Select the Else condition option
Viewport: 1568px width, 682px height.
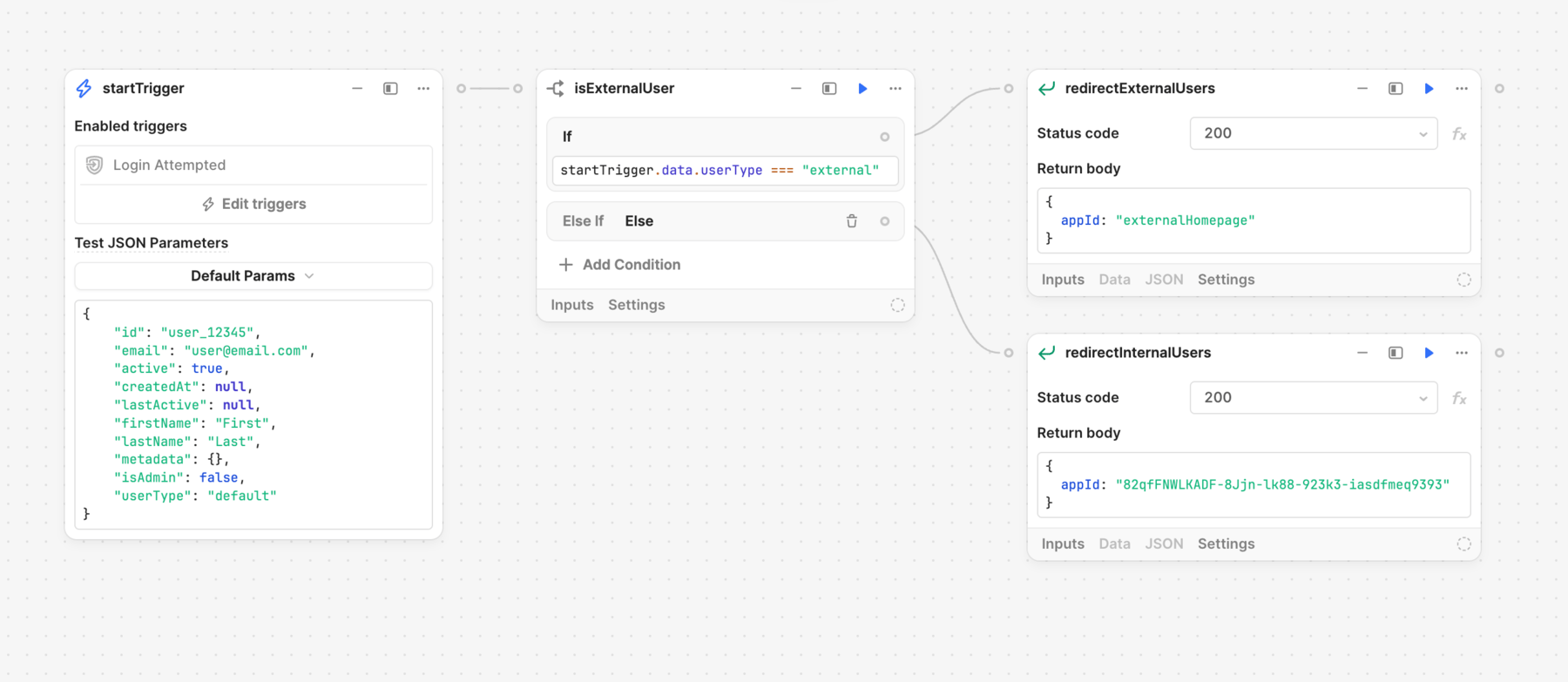point(639,221)
